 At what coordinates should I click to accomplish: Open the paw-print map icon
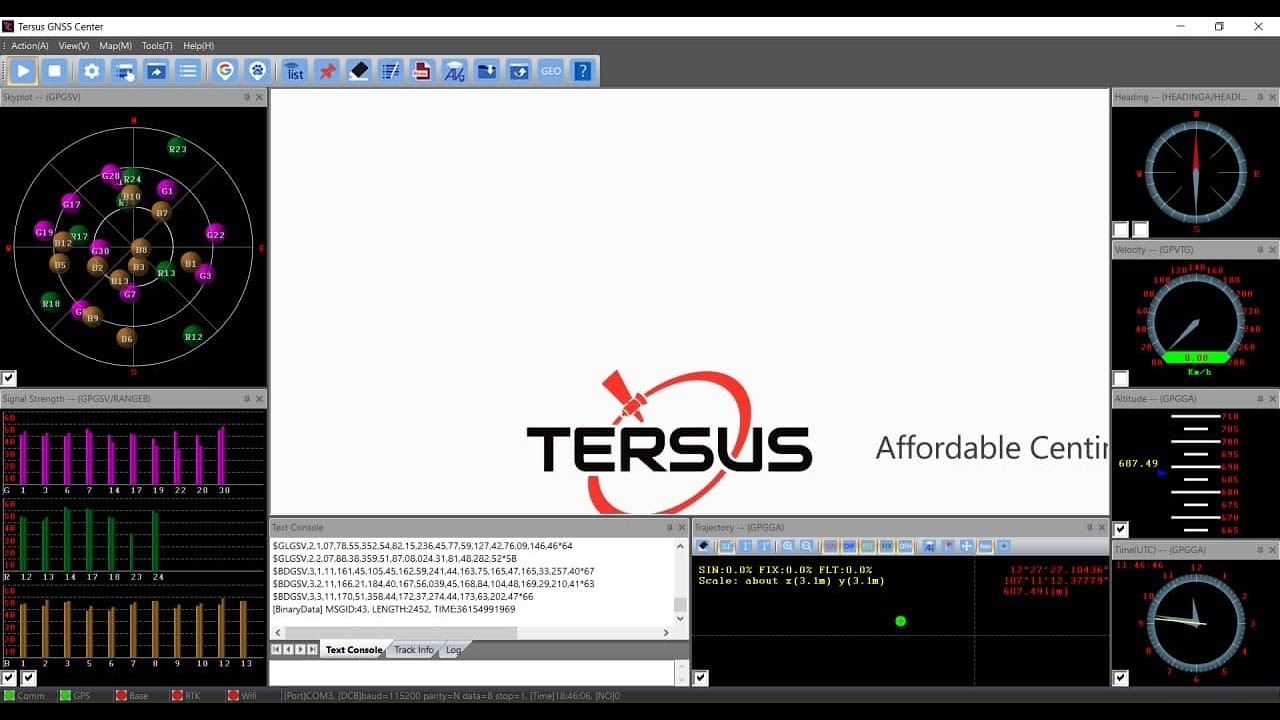click(257, 70)
